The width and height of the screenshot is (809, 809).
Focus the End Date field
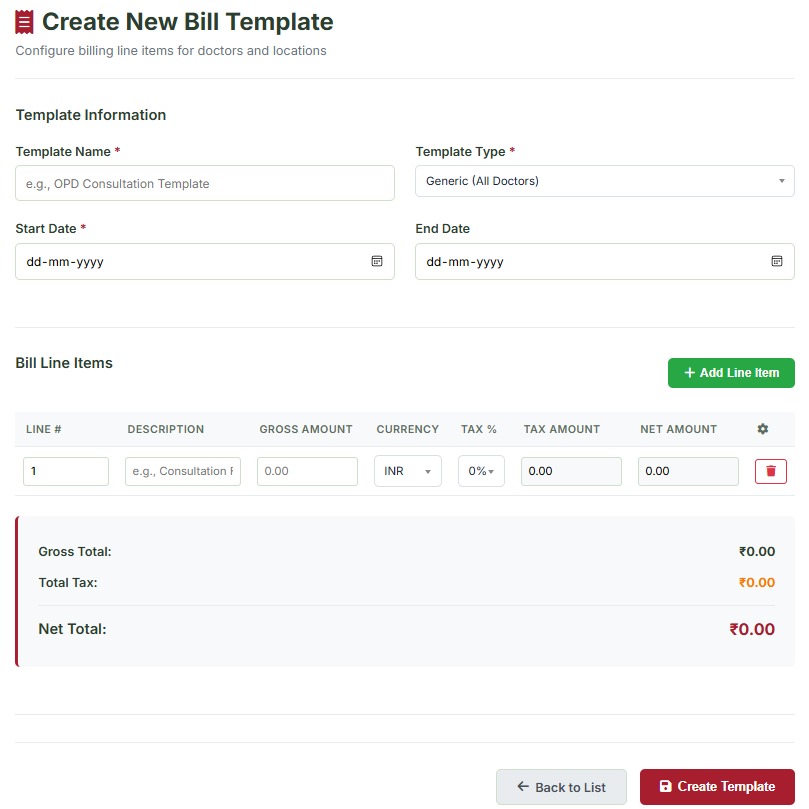[x=605, y=262]
